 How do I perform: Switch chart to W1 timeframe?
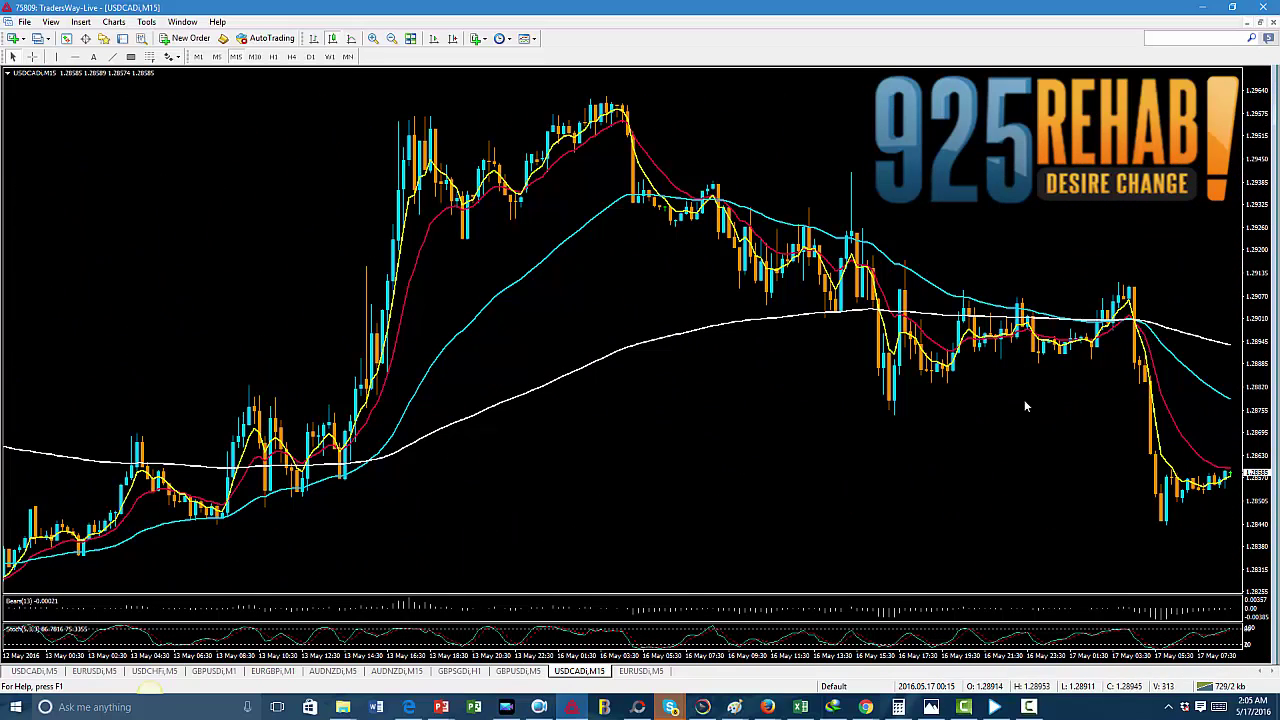[x=330, y=57]
